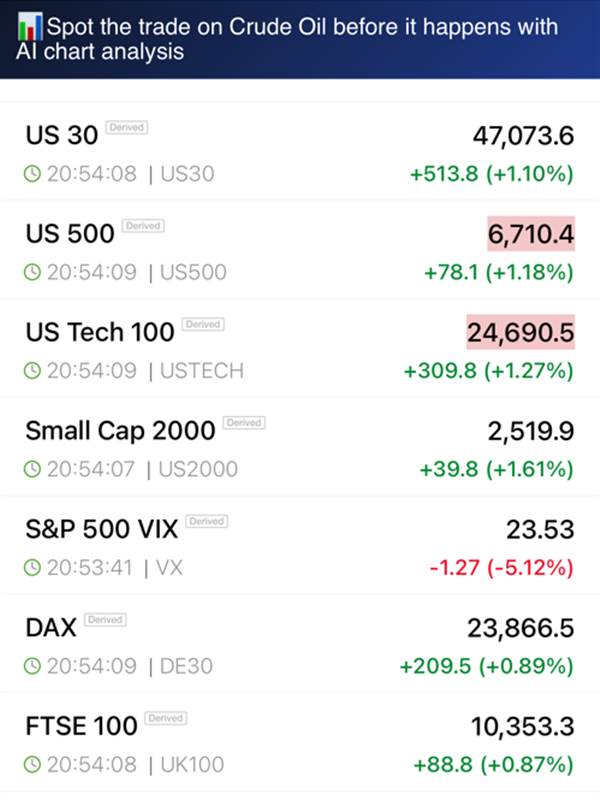Click the clock icon under US 500

click(x=32, y=272)
